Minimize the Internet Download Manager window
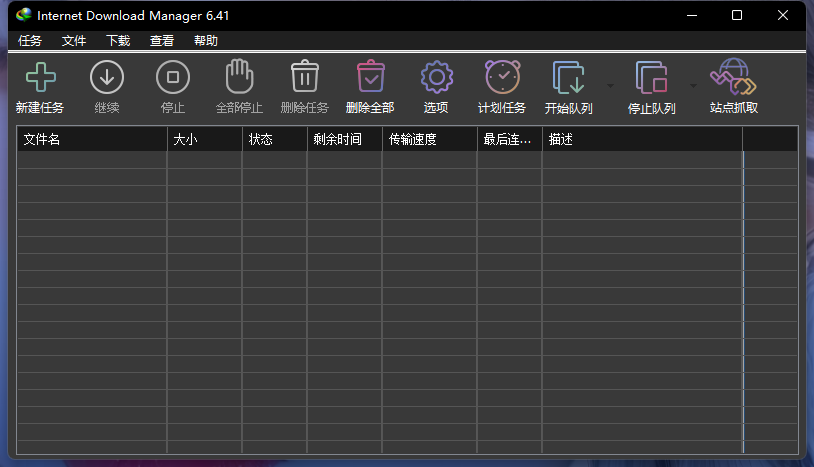This screenshot has width=814, height=467. (692, 16)
